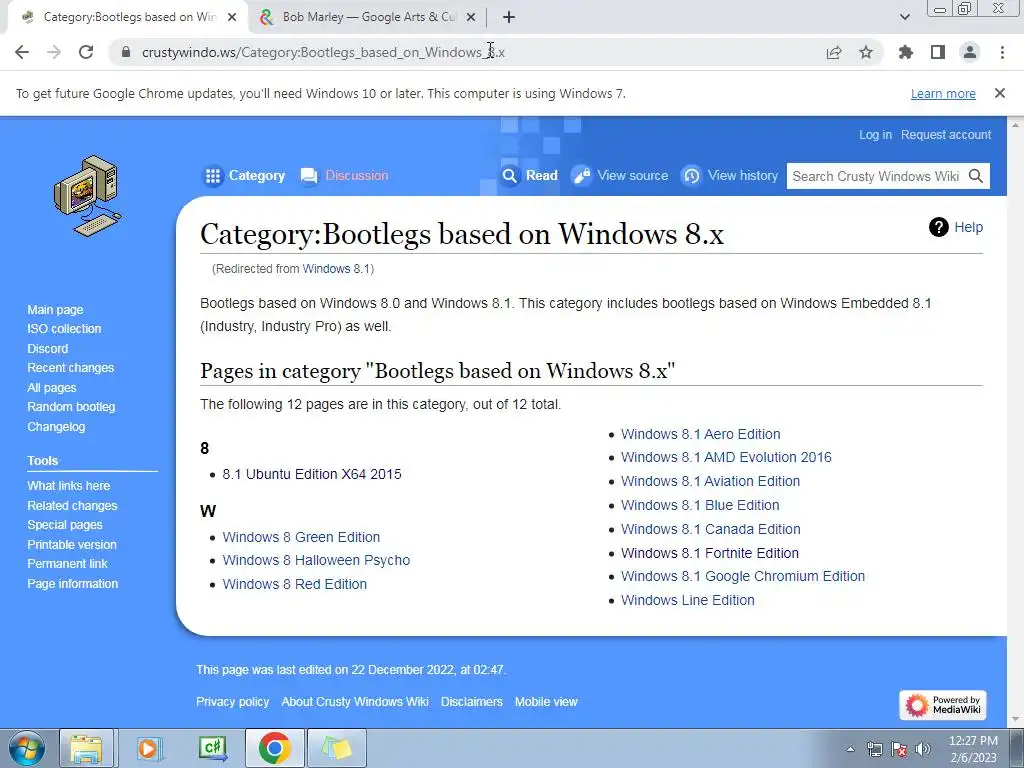Open the Chrome side panel
The height and width of the screenshot is (768, 1024).
(x=938, y=52)
